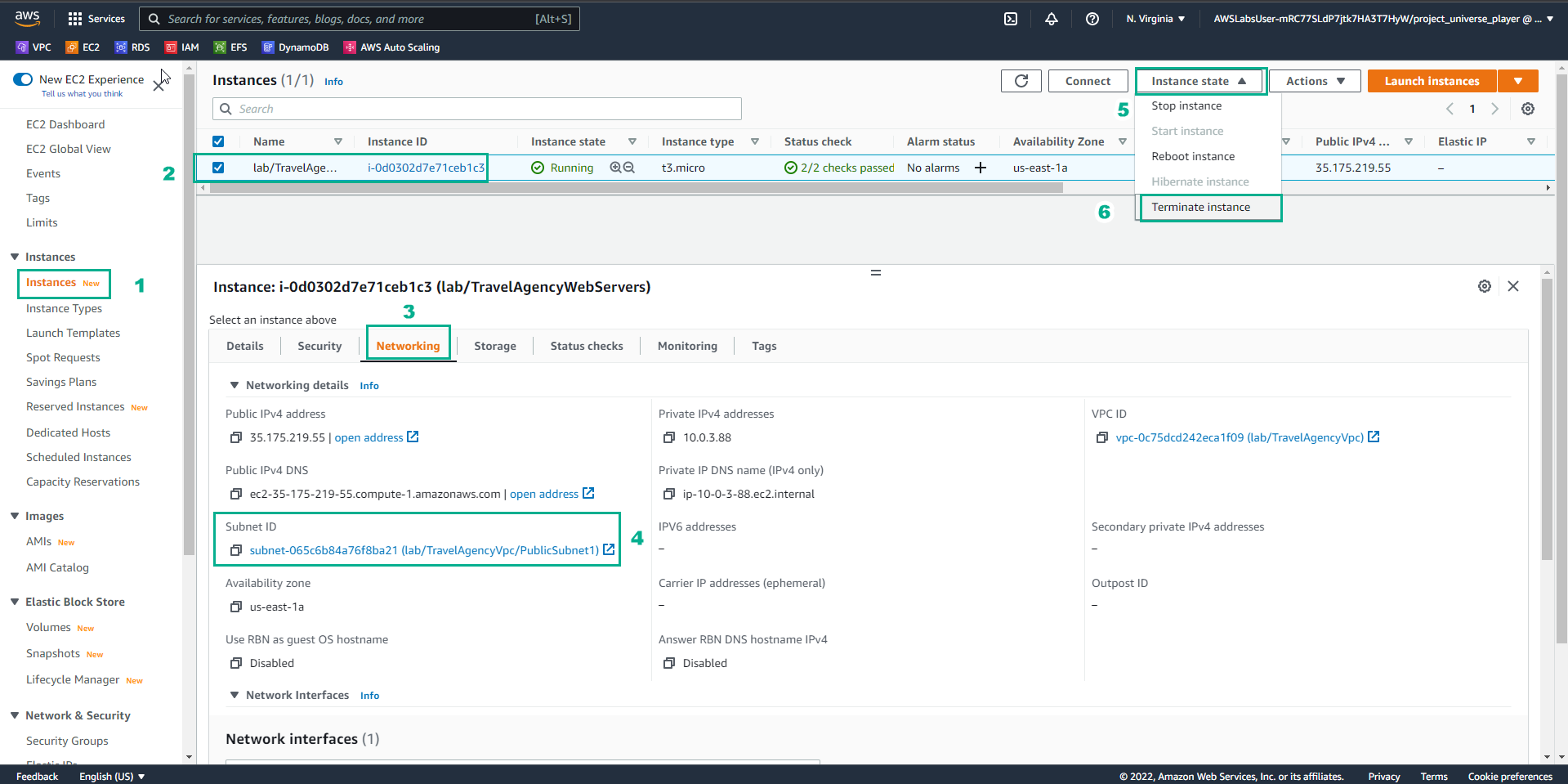This screenshot has height=784, width=1568.
Task: Go to the next page of instances
Action: click(x=1494, y=109)
